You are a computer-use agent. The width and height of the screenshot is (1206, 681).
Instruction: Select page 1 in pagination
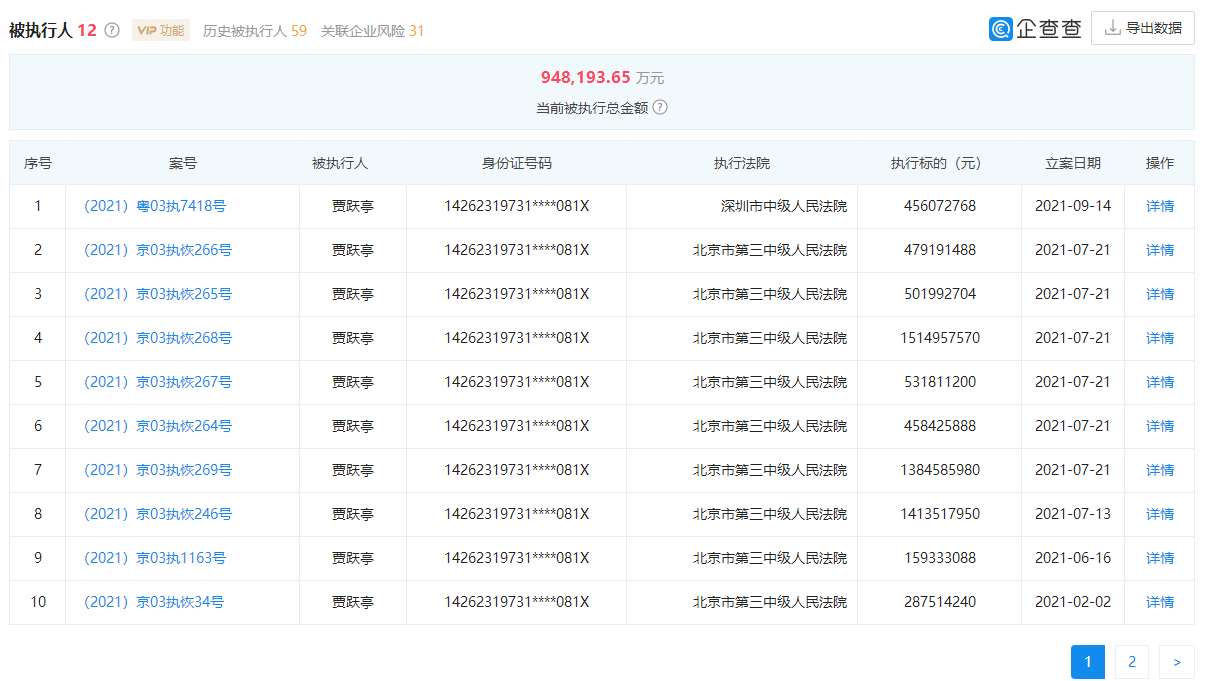pyautogui.click(x=1087, y=662)
